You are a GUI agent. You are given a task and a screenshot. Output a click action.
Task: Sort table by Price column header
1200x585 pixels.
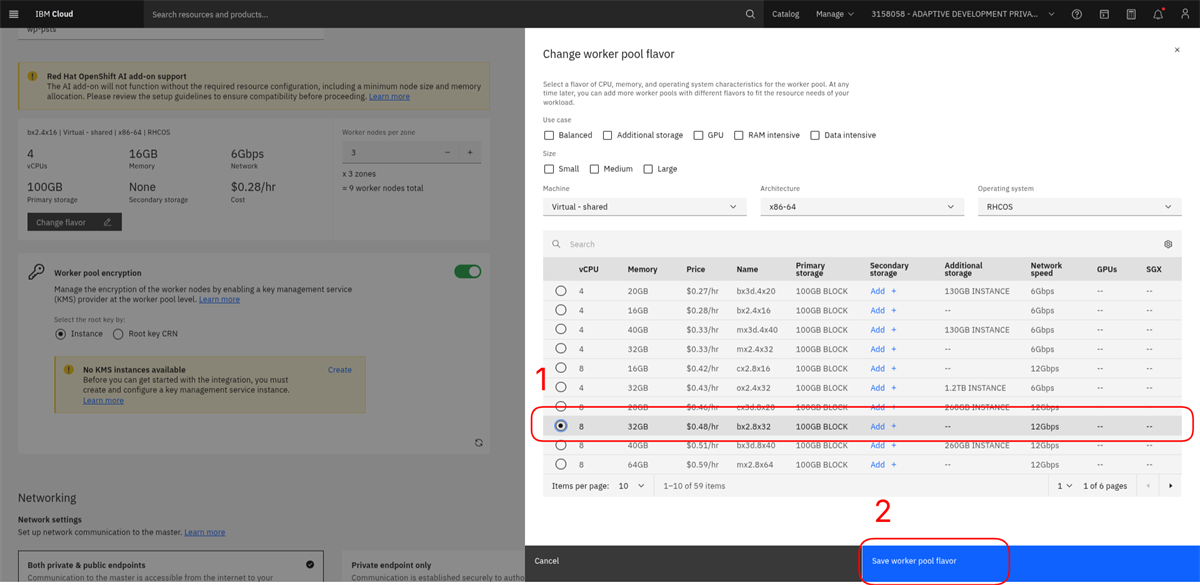pyautogui.click(x=696, y=270)
